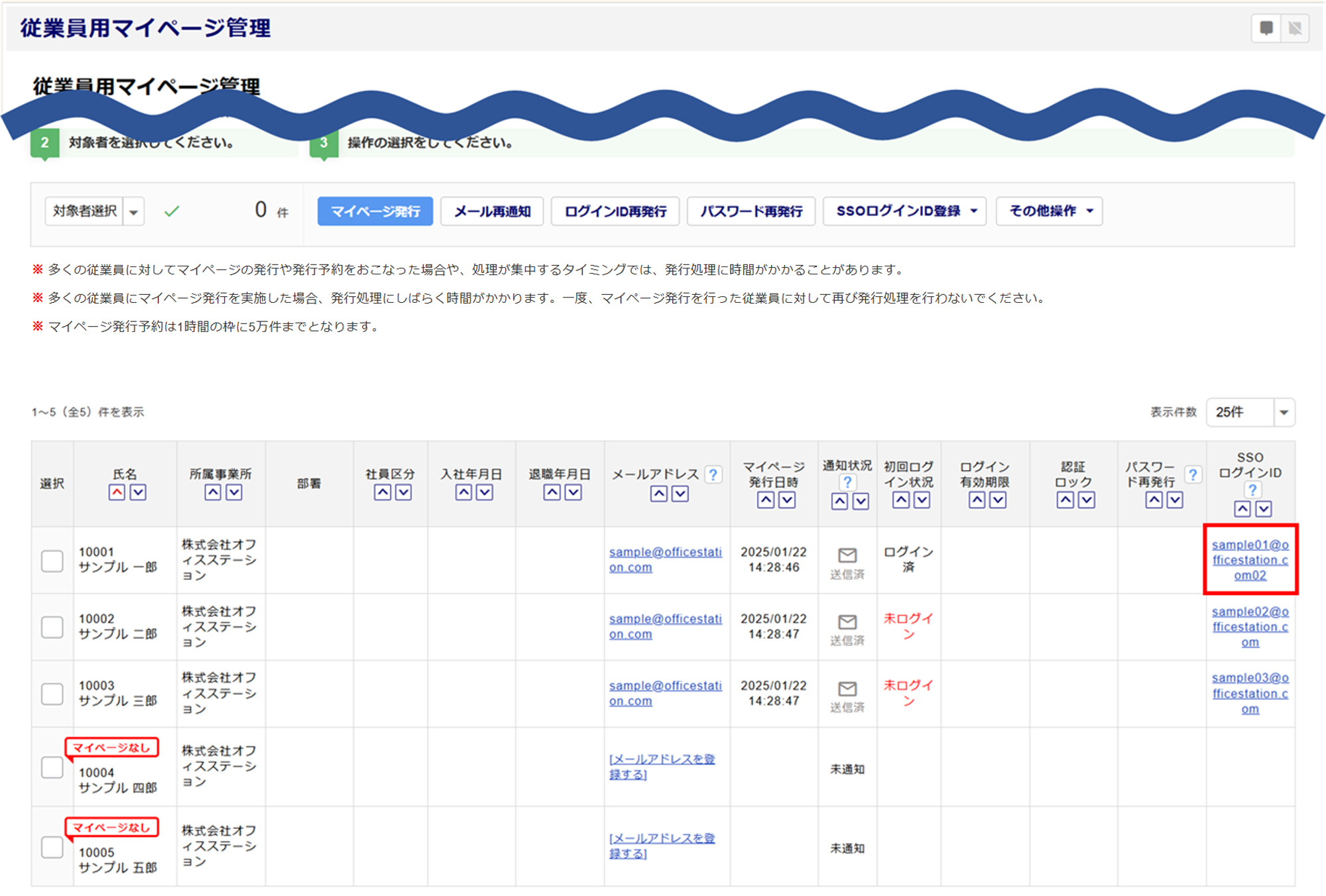Viewport: 1326px width, 896px height.
Task: Select the checkbox for employee 10003
Action: (x=52, y=694)
